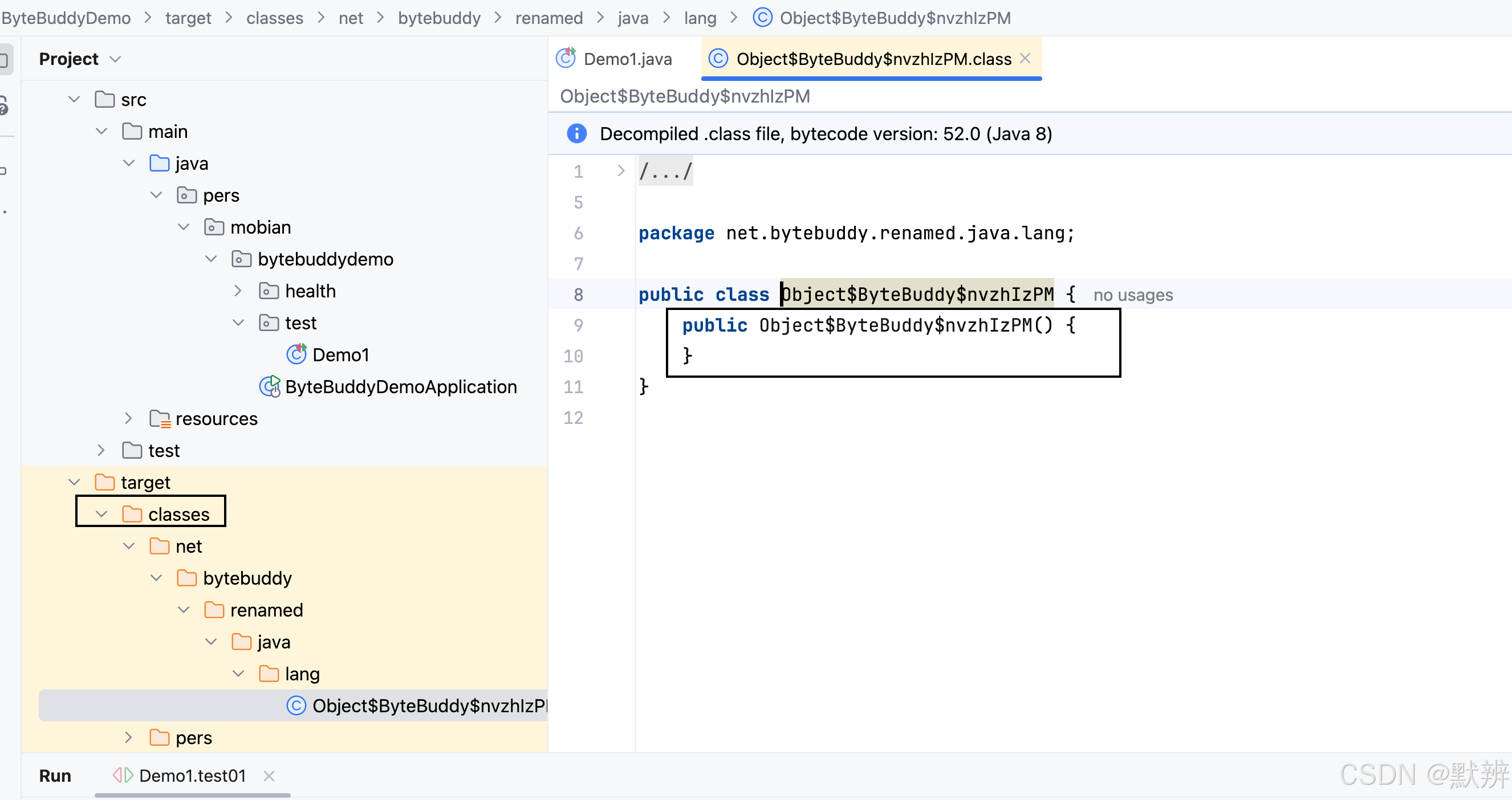Select the Demo1.test01 run tab
1512x800 pixels.
[x=192, y=775]
